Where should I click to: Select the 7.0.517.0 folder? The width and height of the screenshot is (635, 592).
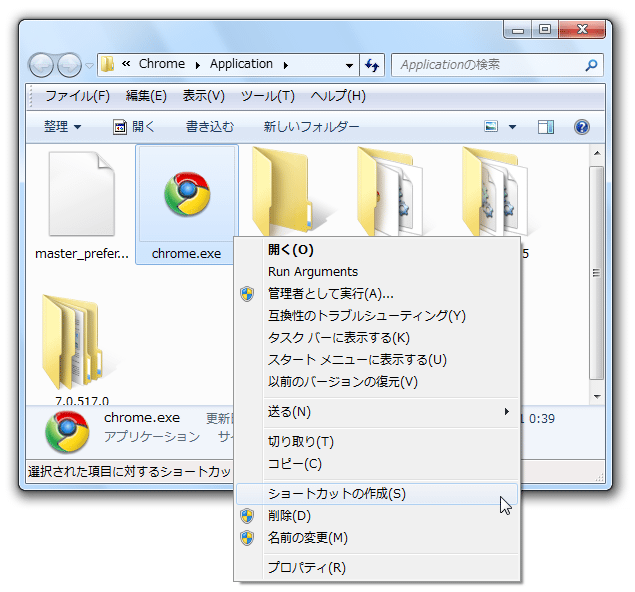coord(82,349)
